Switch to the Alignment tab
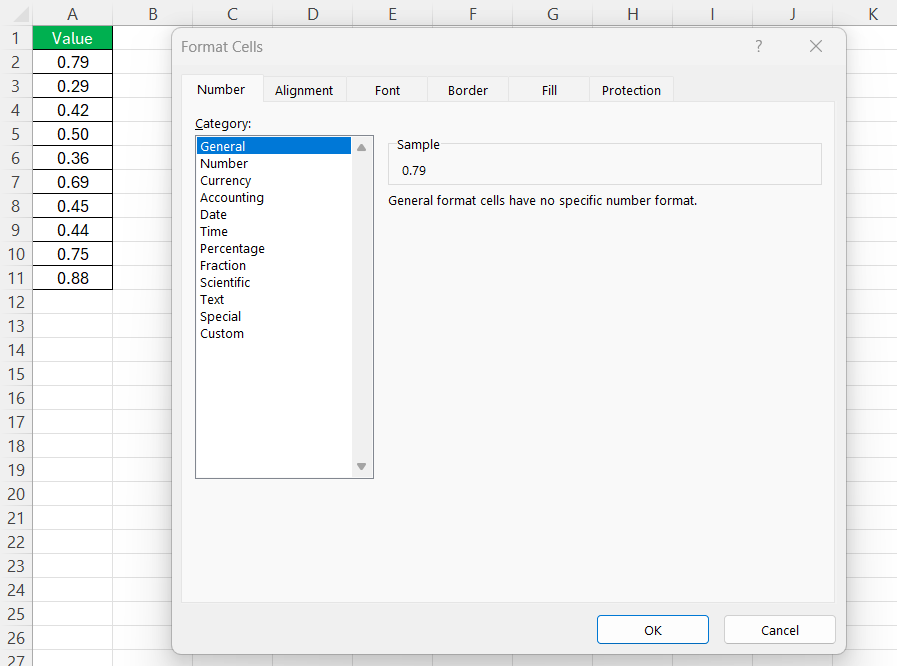 point(304,90)
